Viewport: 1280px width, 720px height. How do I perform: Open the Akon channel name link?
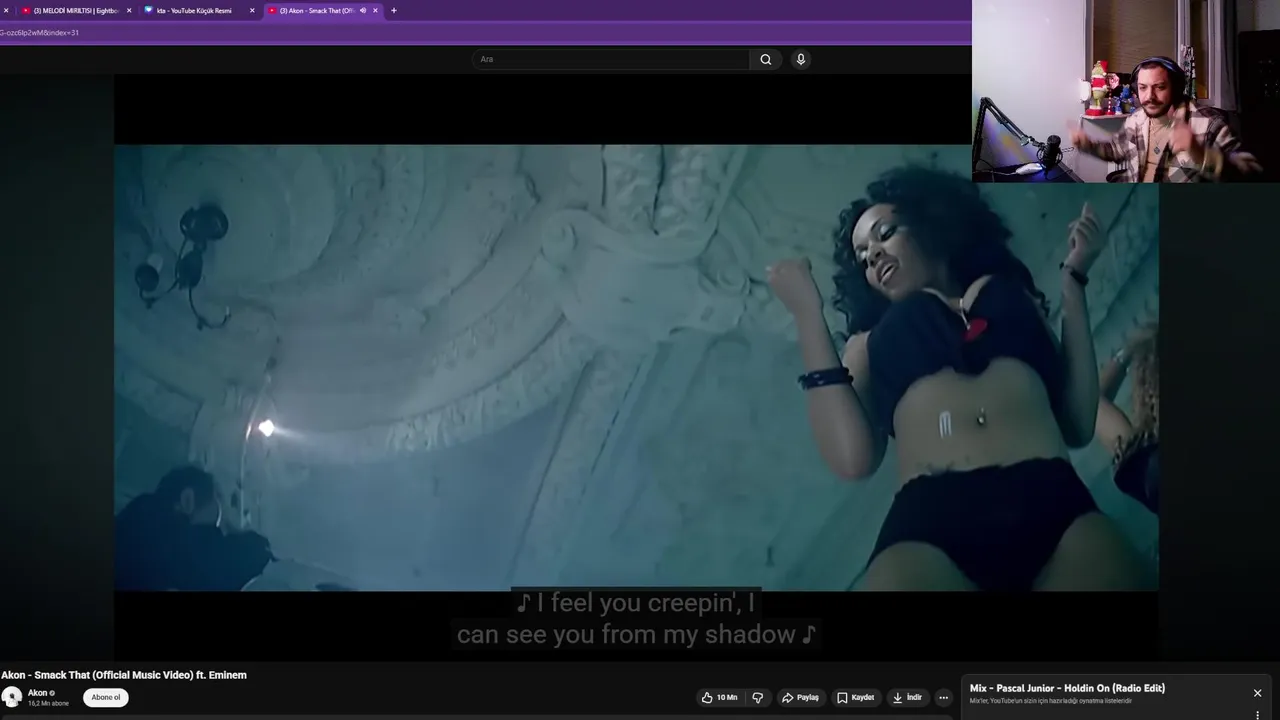(37, 693)
